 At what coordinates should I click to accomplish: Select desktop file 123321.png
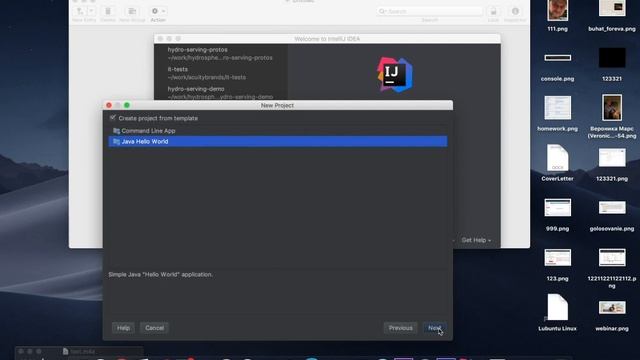[x=612, y=158]
